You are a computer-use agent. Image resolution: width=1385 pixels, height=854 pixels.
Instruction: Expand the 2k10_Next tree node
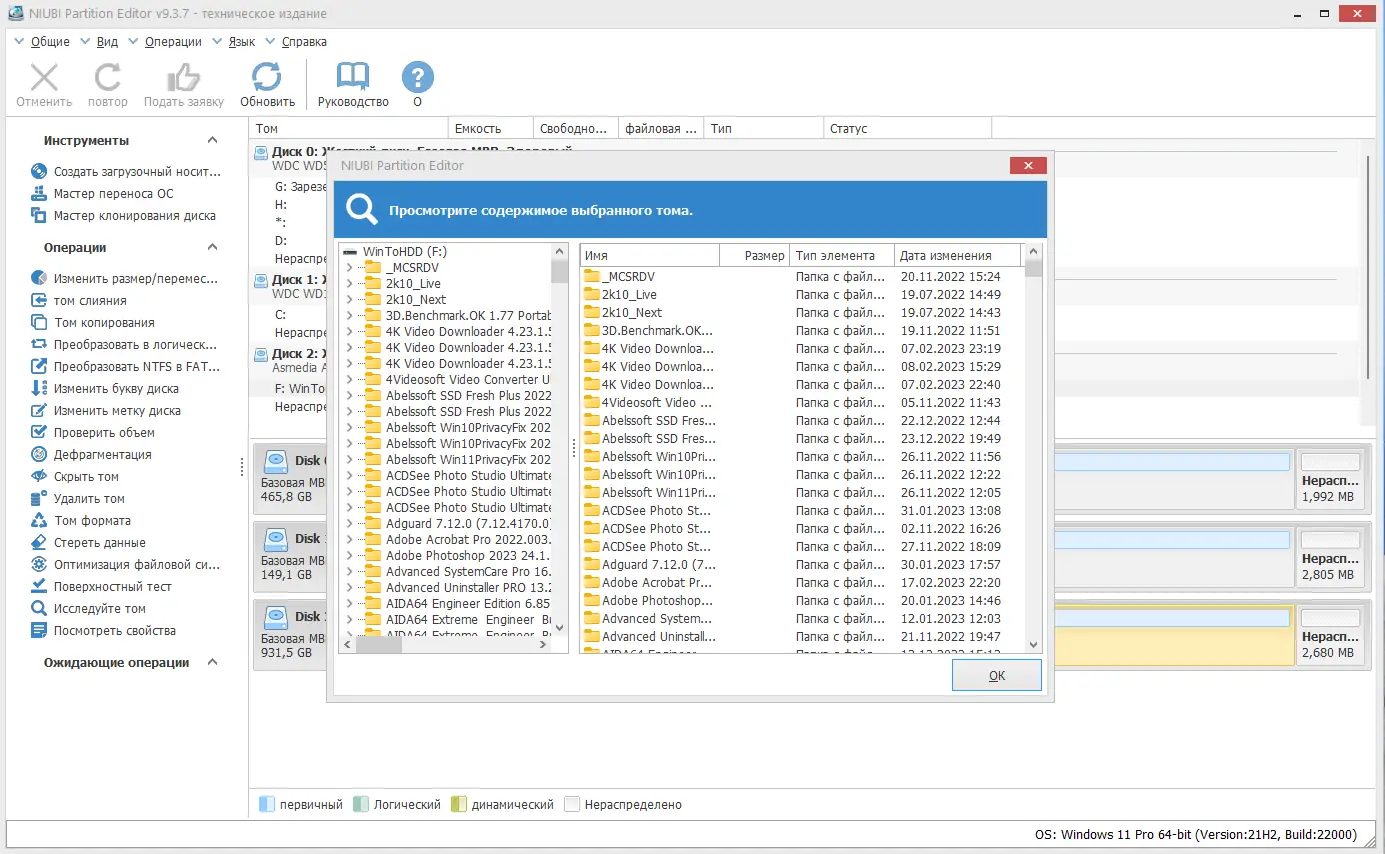349,300
